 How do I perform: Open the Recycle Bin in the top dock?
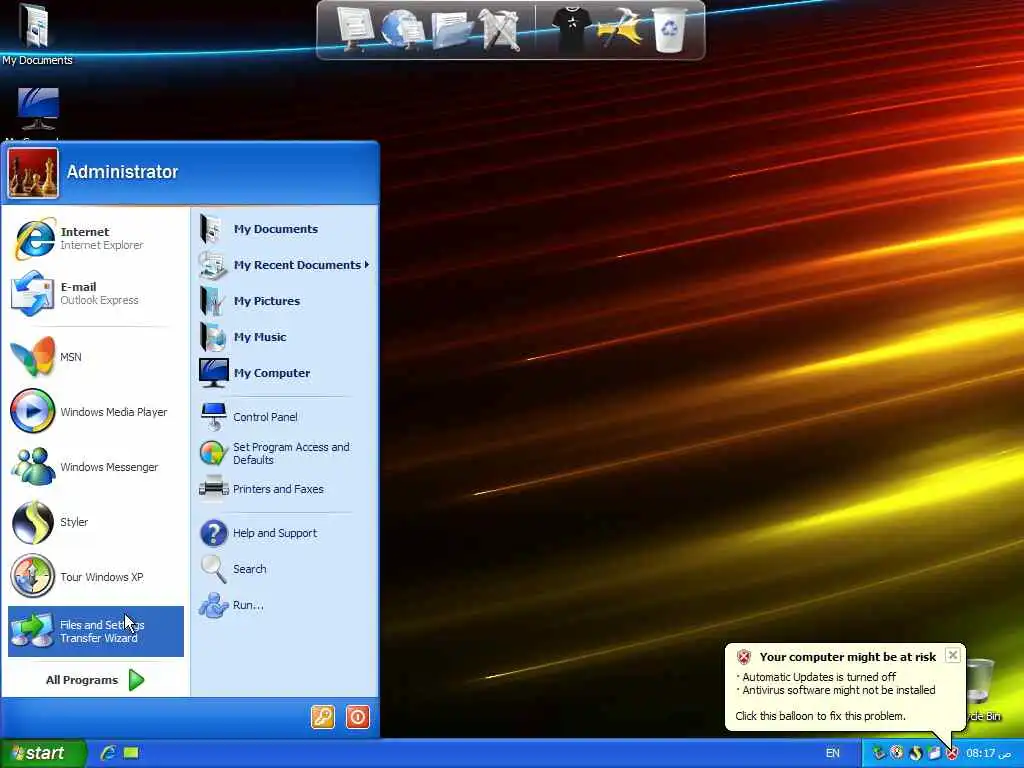tap(670, 29)
